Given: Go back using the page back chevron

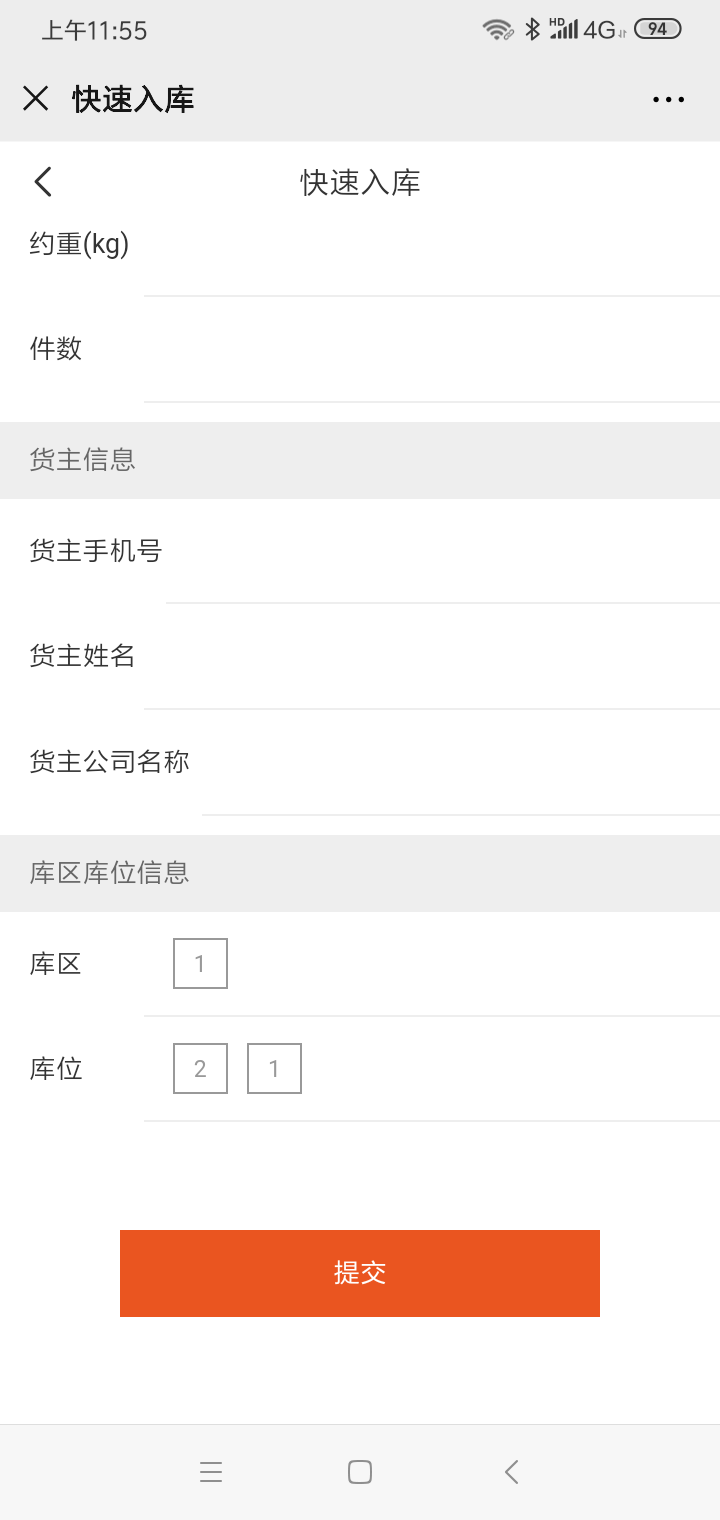Looking at the screenshot, I should [x=42, y=182].
